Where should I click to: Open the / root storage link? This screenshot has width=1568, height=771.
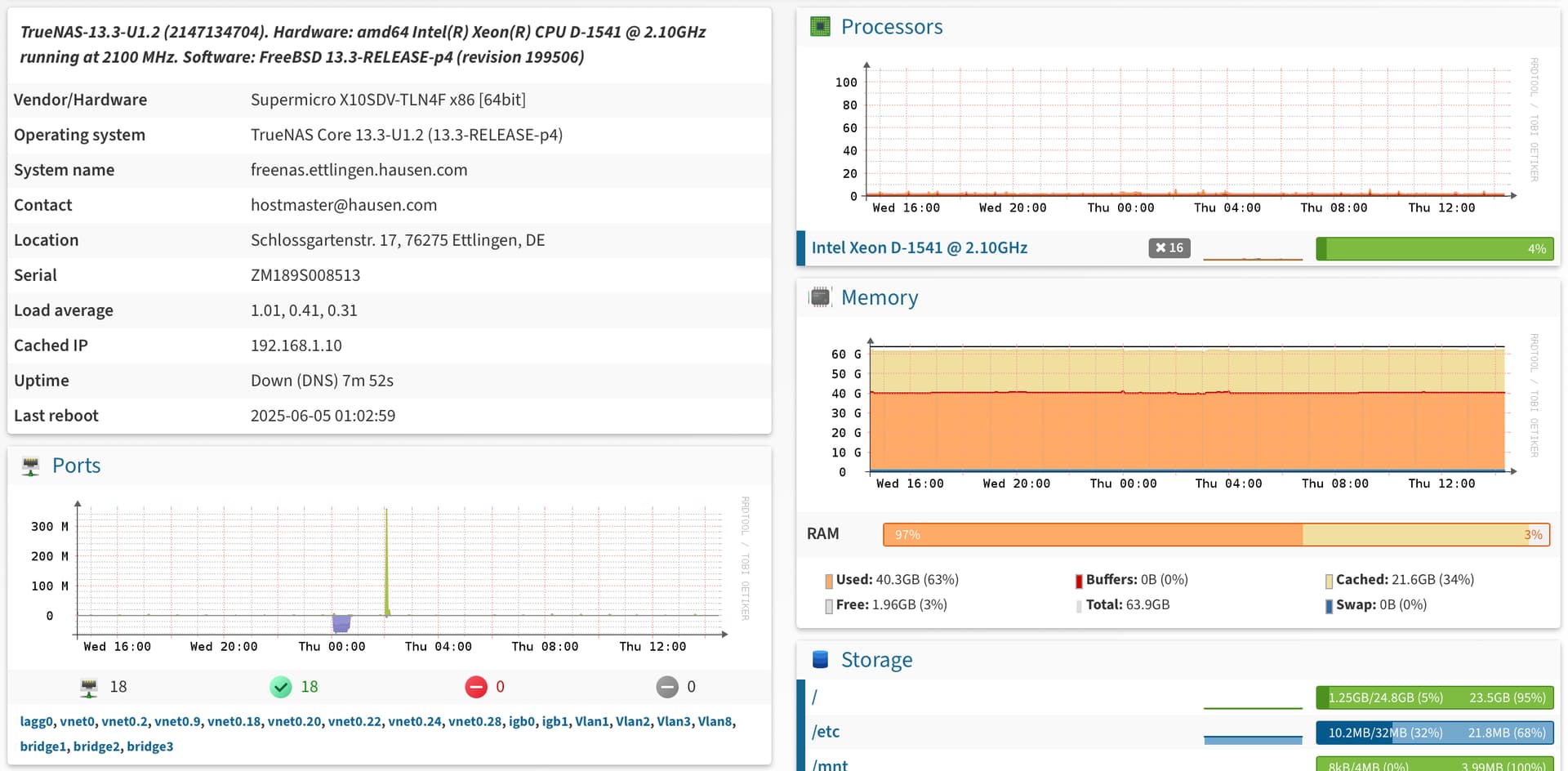tap(814, 697)
